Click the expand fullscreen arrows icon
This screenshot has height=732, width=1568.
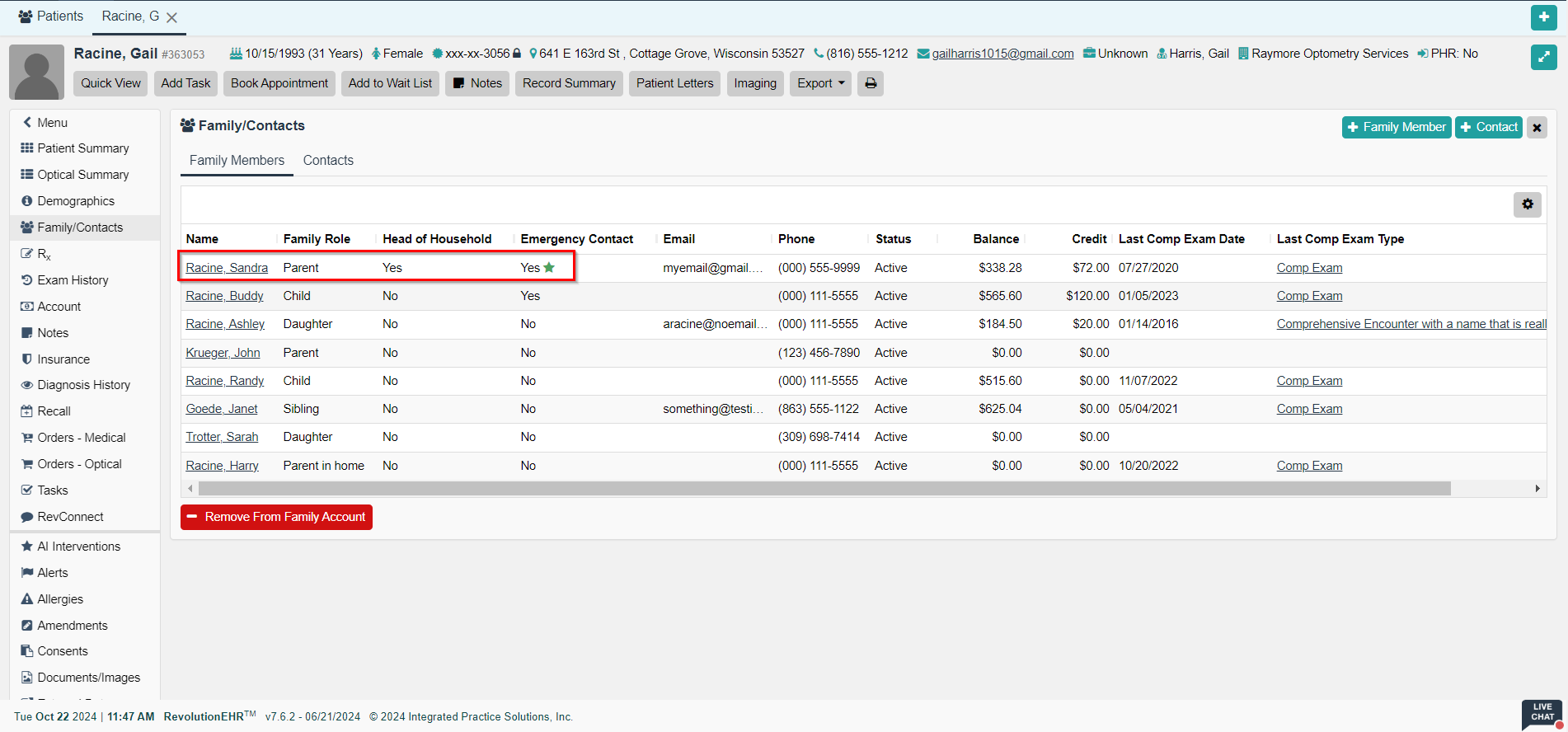[x=1543, y=57]
